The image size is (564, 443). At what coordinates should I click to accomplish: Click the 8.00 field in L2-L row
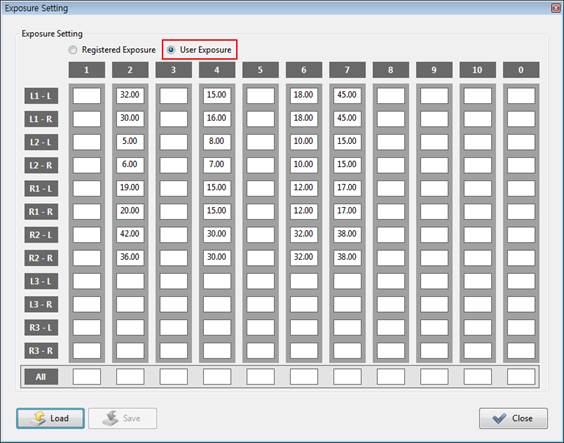(x=217, y=141)
